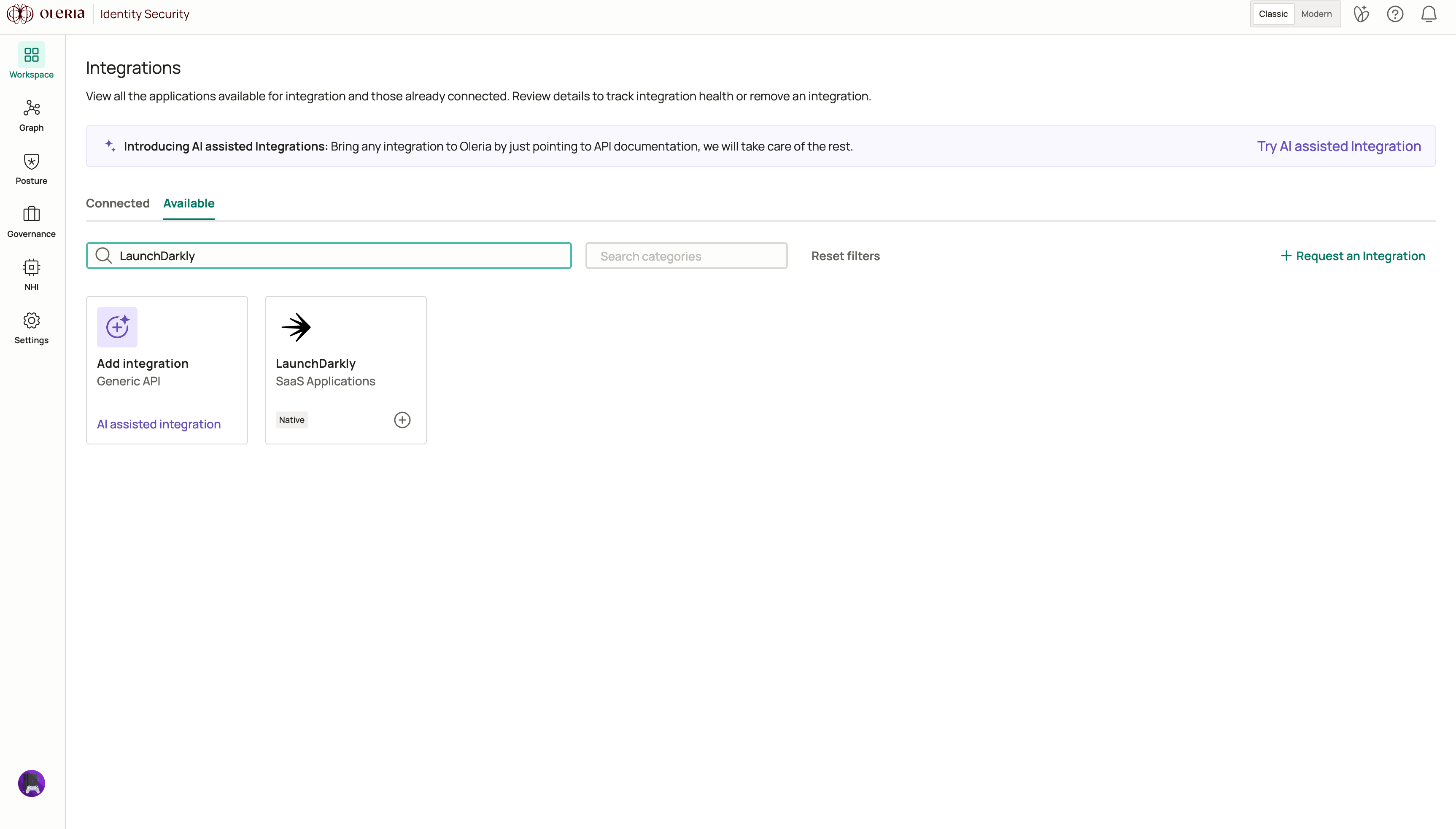Click the sparkle icon in AI banner
This screenshot has height=829, width=1456.
(x=110, y=146)
